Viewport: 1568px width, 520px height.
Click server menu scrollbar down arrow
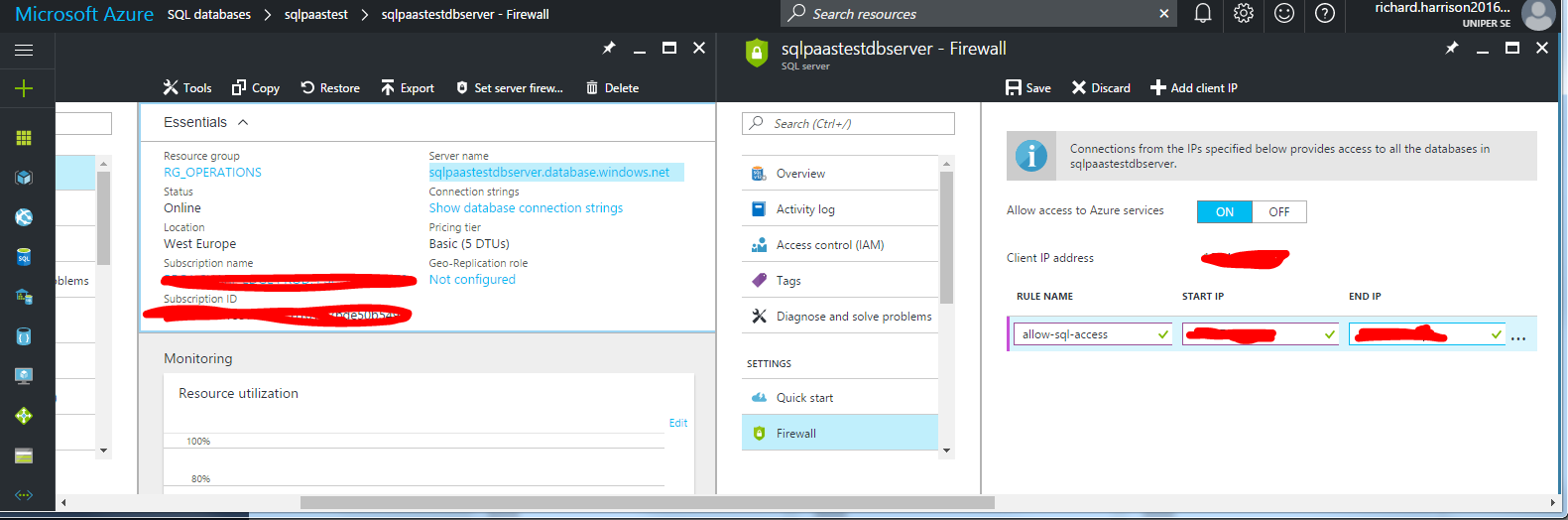[946, 451]
